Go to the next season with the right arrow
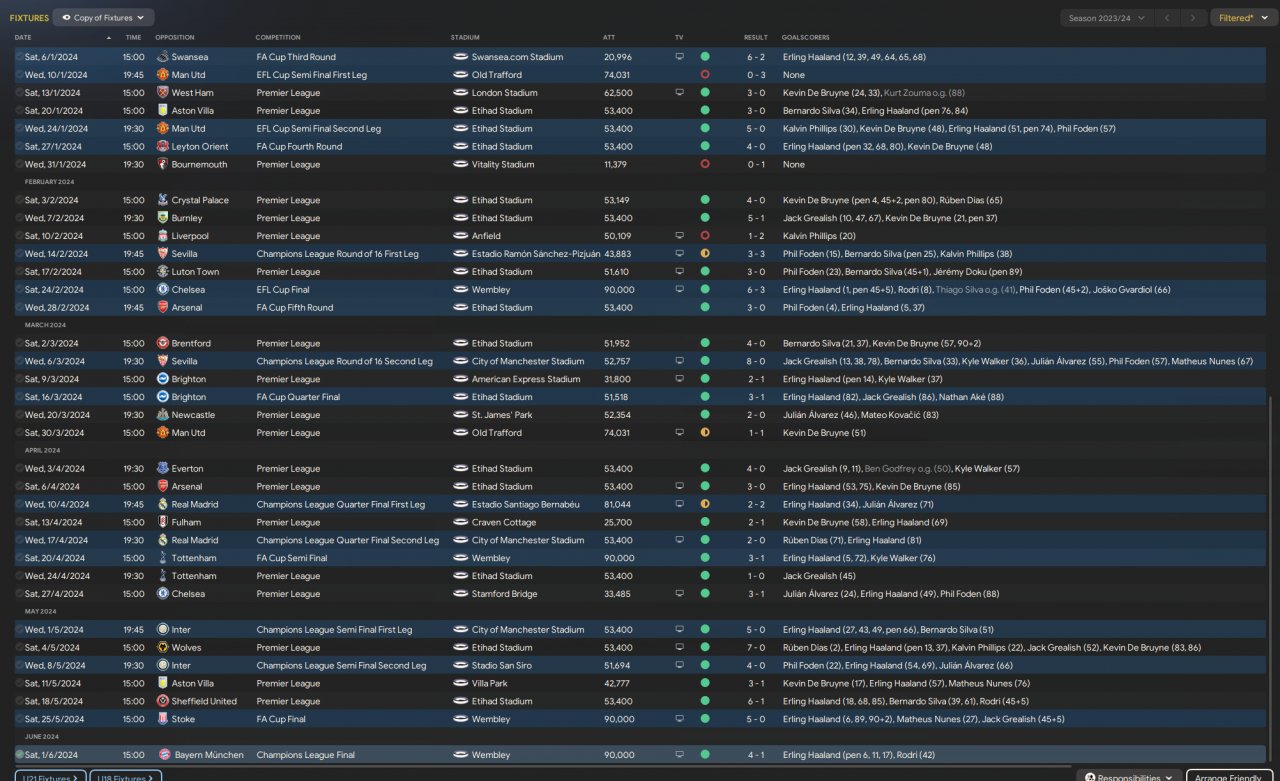 (1193, 18)
